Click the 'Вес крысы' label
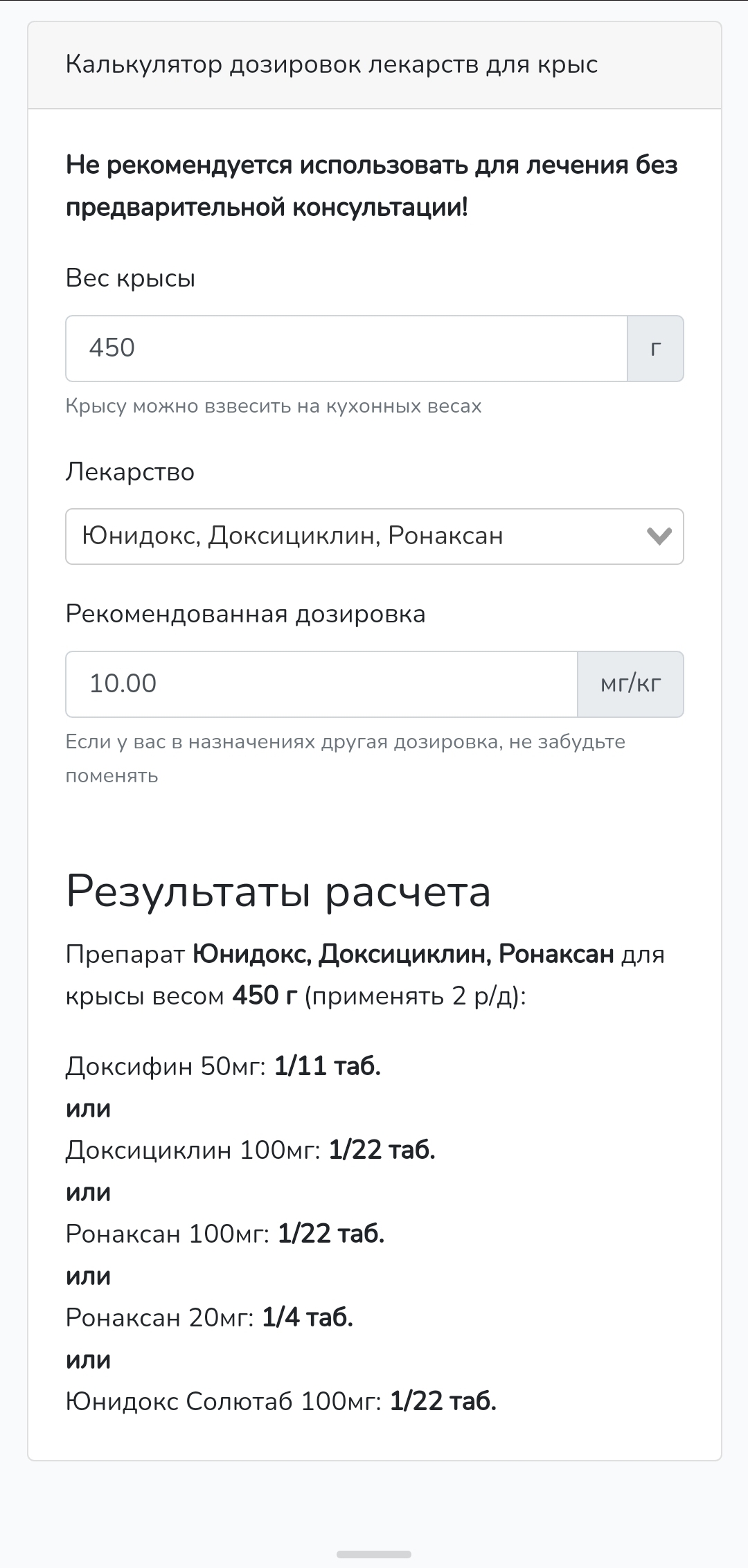The height and width of the screenshot is (1568, 748). tap(130, 278)
